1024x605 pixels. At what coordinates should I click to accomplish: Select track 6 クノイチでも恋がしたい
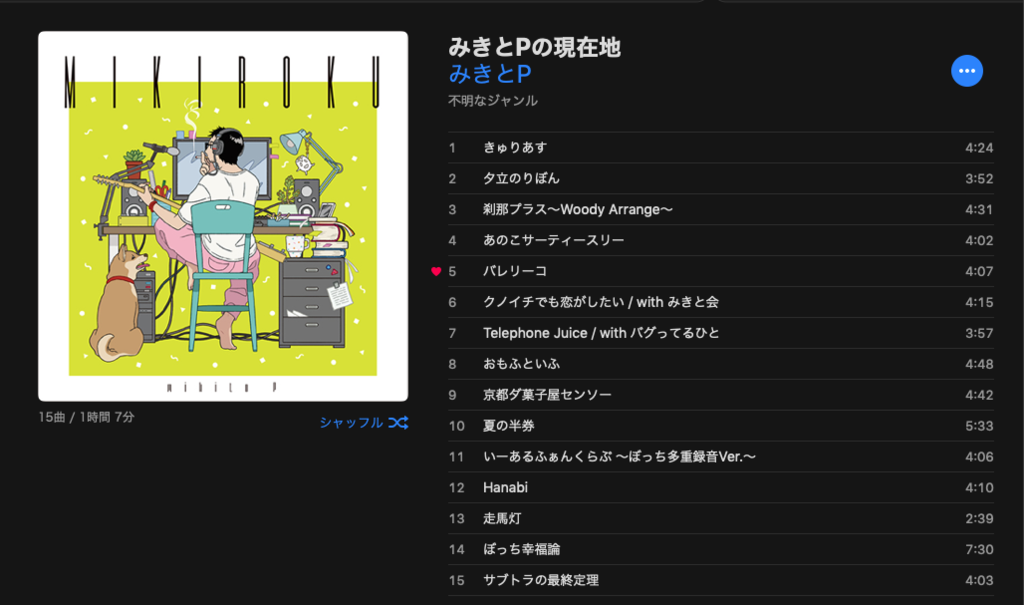pyautogui.click(x=721, y=302)
